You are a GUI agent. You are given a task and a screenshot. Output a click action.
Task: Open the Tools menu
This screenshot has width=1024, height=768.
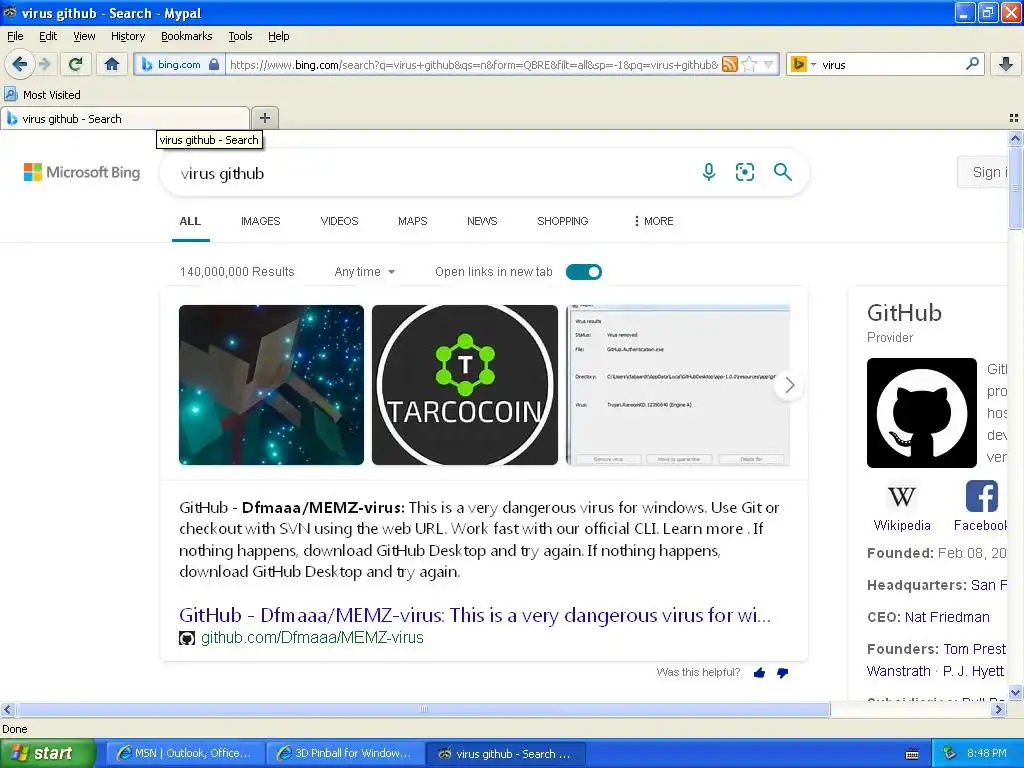tap(240, 36)
